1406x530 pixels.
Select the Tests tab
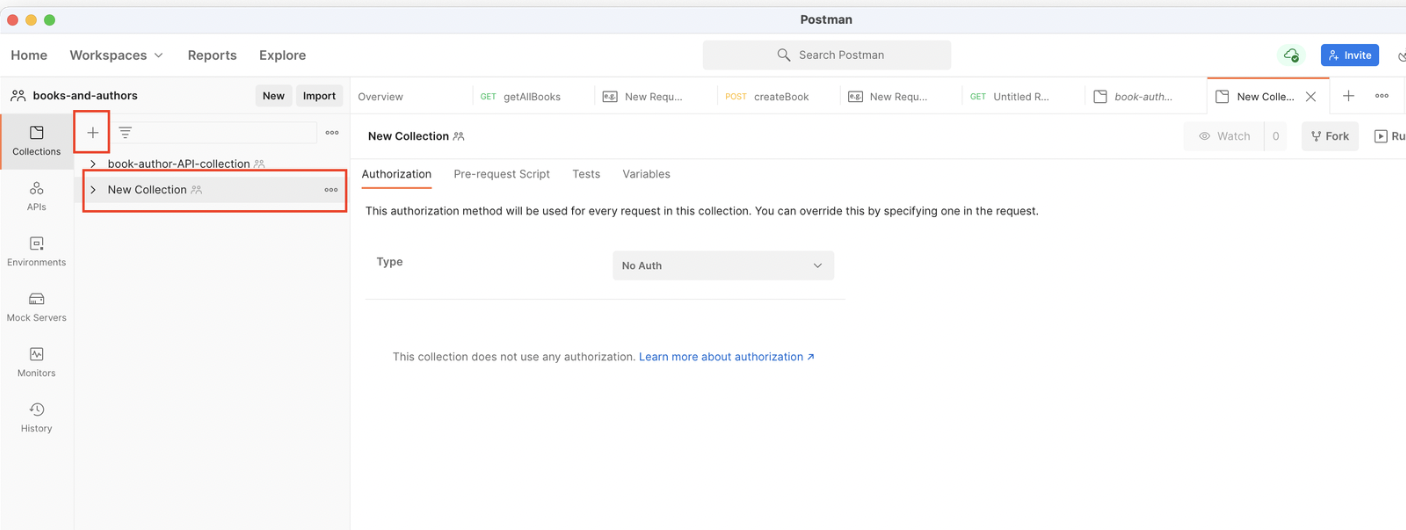coord(586,174)
